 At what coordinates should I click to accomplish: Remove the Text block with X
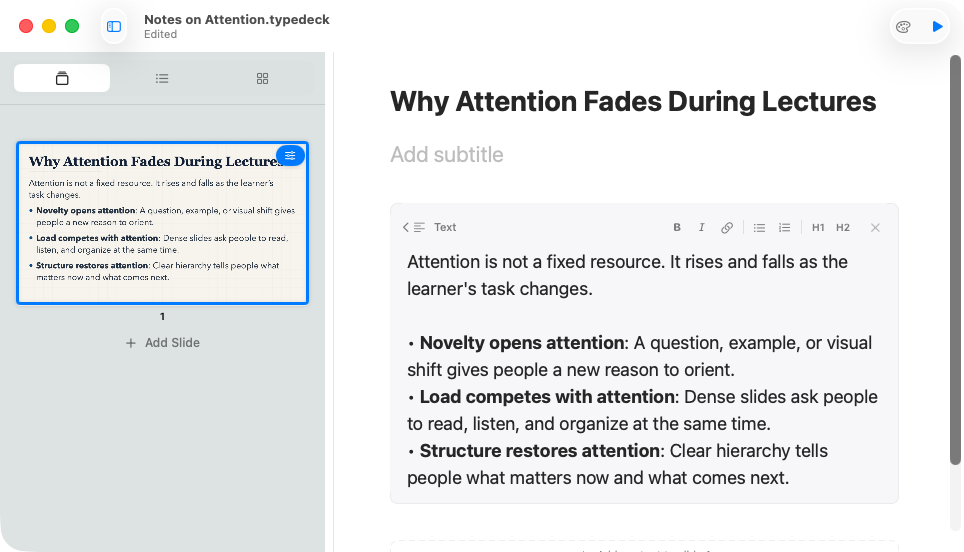coord(875,227)
